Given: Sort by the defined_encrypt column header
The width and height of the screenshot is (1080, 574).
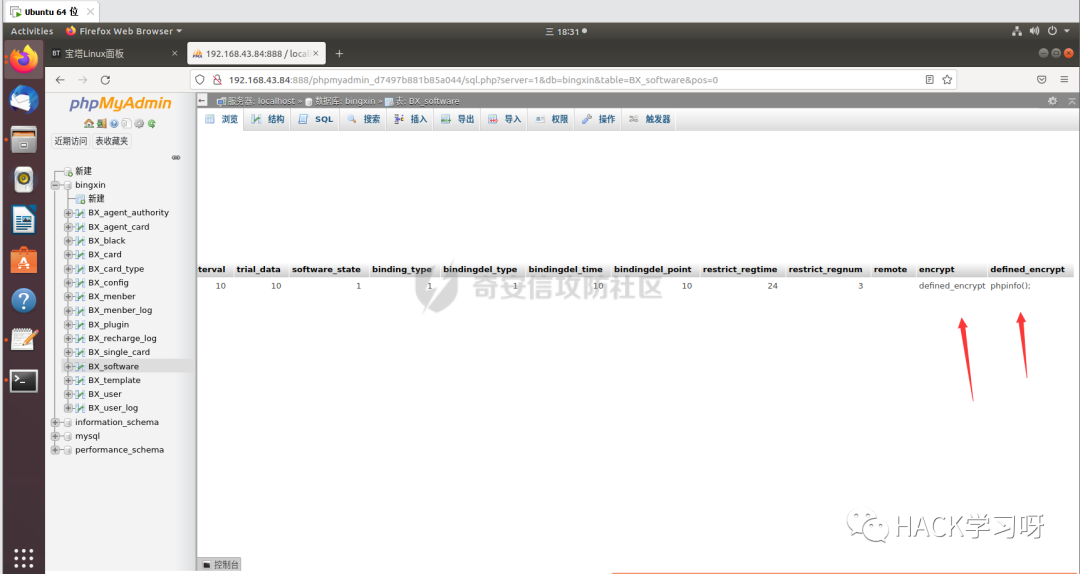Looking at the screenshot, I should click(x=1027, y=270).
